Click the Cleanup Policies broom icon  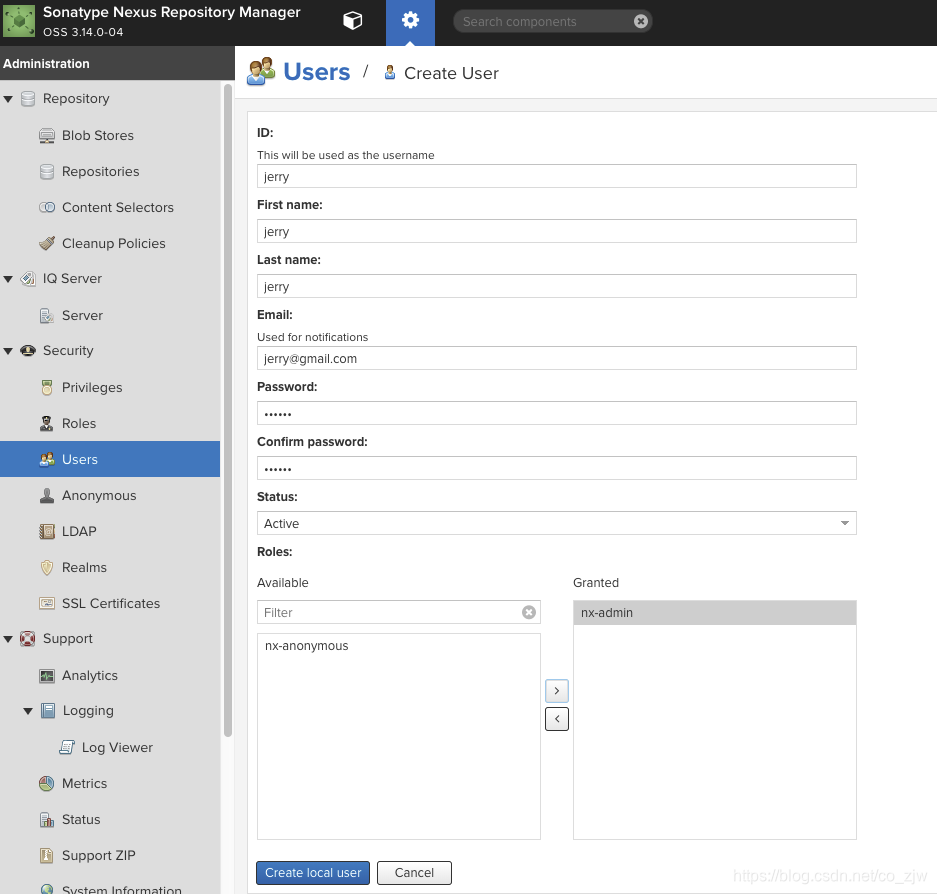[47, 243]
